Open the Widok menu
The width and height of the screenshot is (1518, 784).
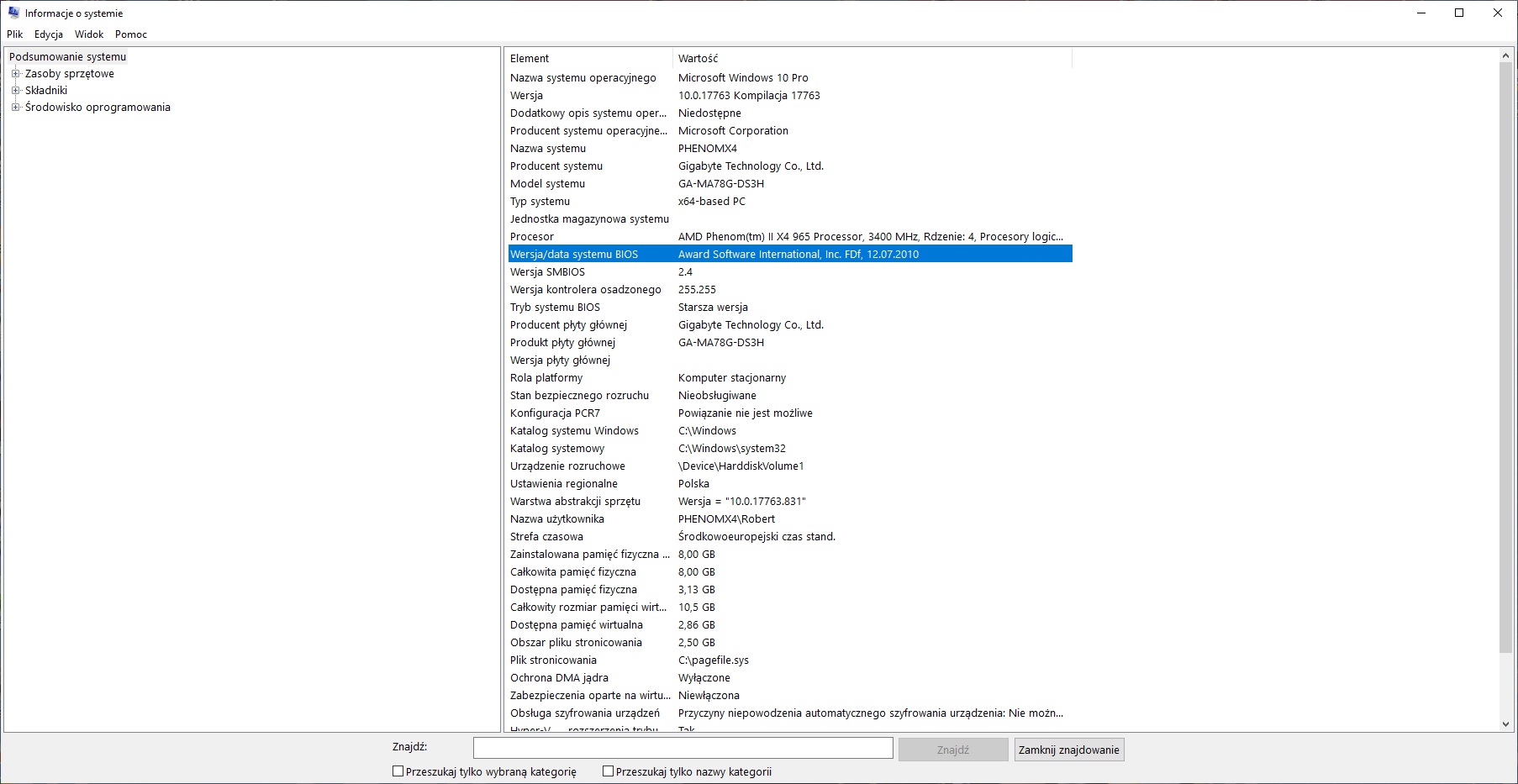coord(89,34)
